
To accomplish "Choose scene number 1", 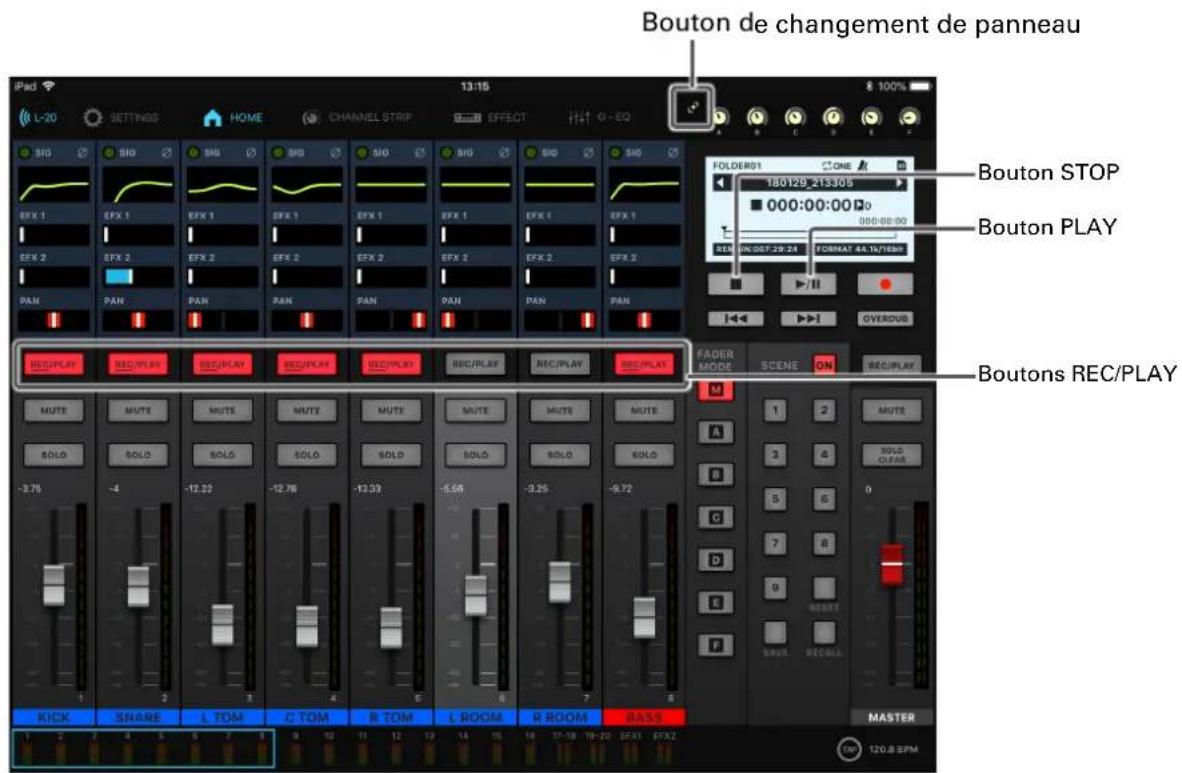I will click(x=775, y=410).
